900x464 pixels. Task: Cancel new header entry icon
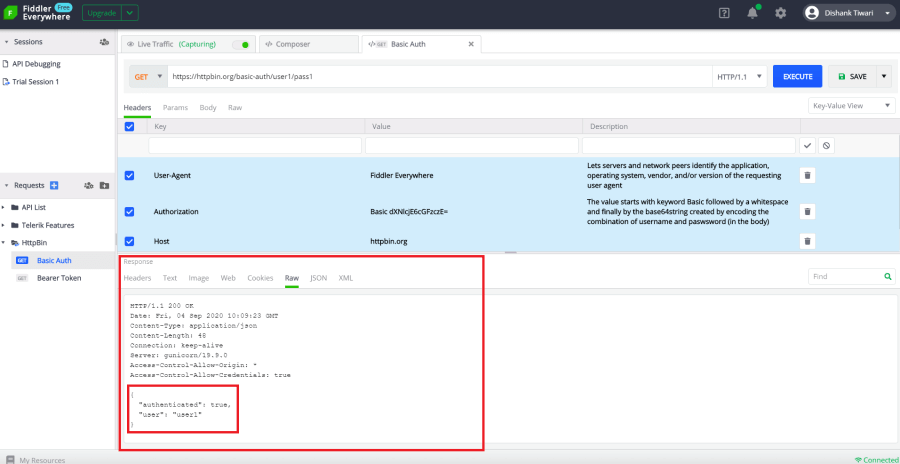[826, 146]
